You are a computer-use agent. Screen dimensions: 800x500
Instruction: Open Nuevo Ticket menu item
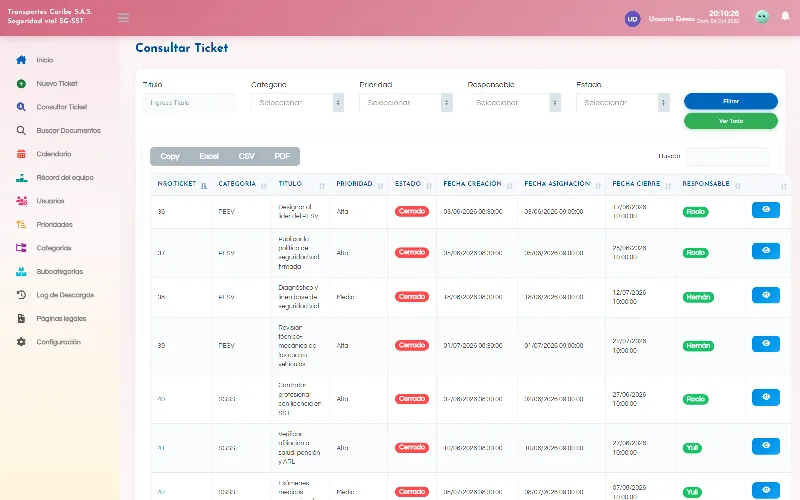[x=57, y=83]
